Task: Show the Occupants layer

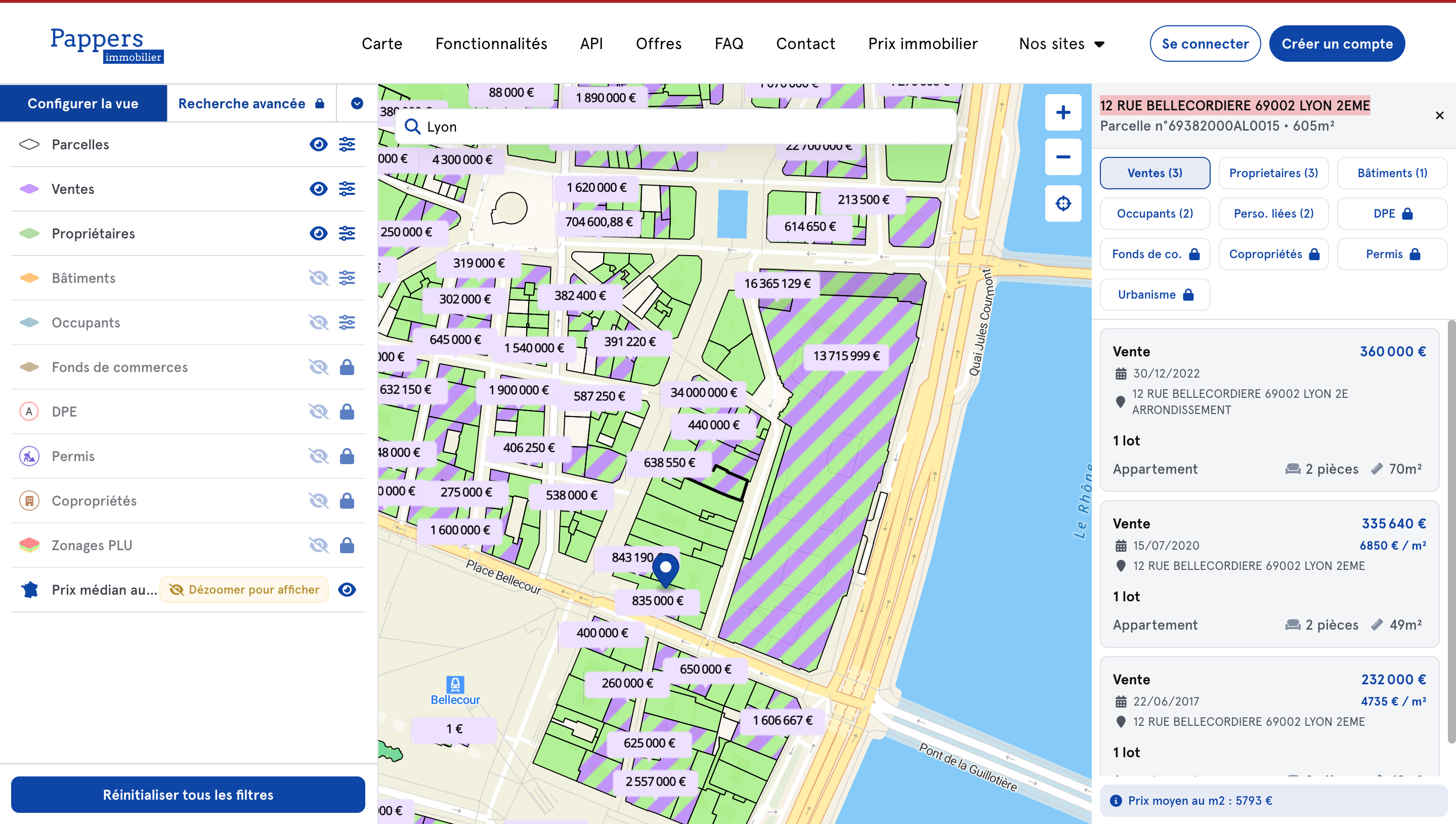Action: (x=318, y=322)
